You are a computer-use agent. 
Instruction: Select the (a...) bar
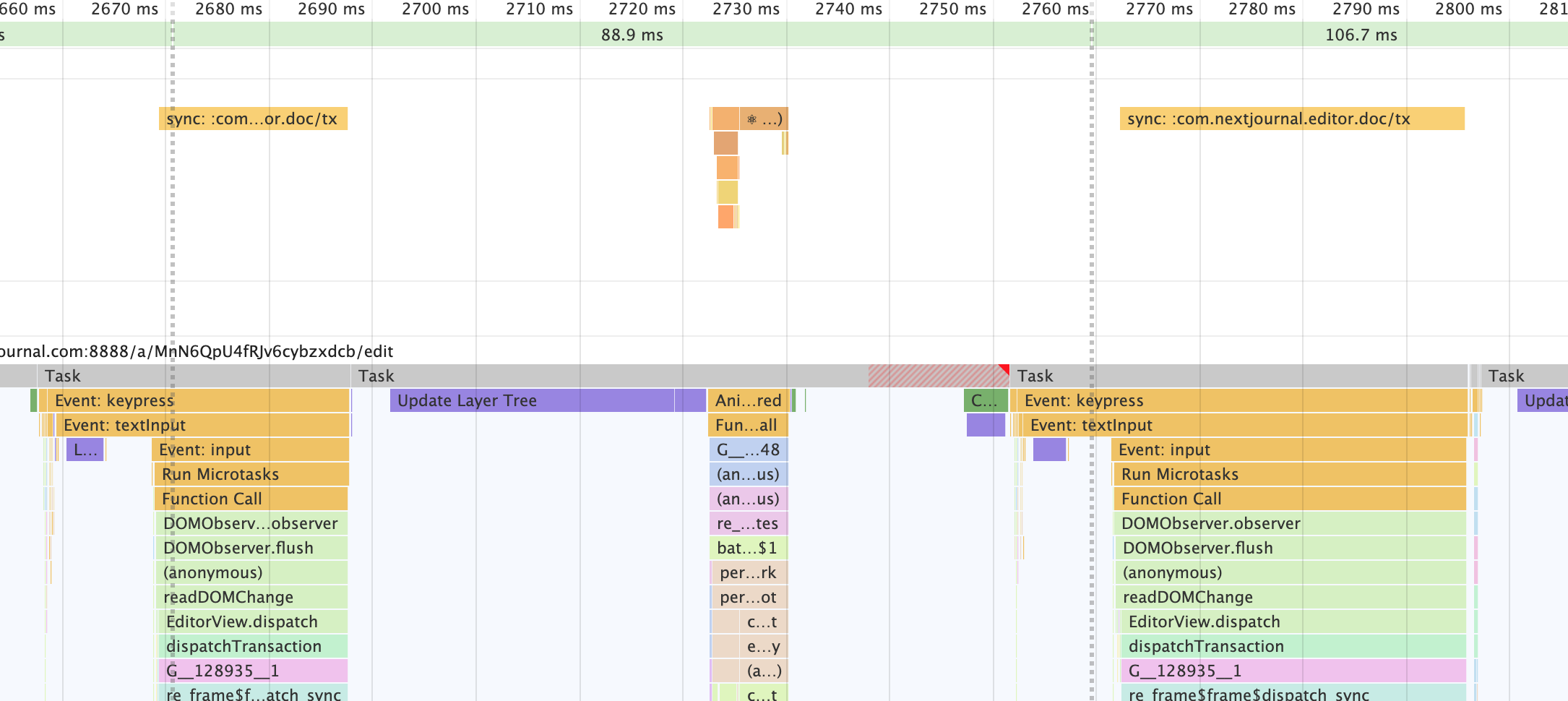click(764, 671)
